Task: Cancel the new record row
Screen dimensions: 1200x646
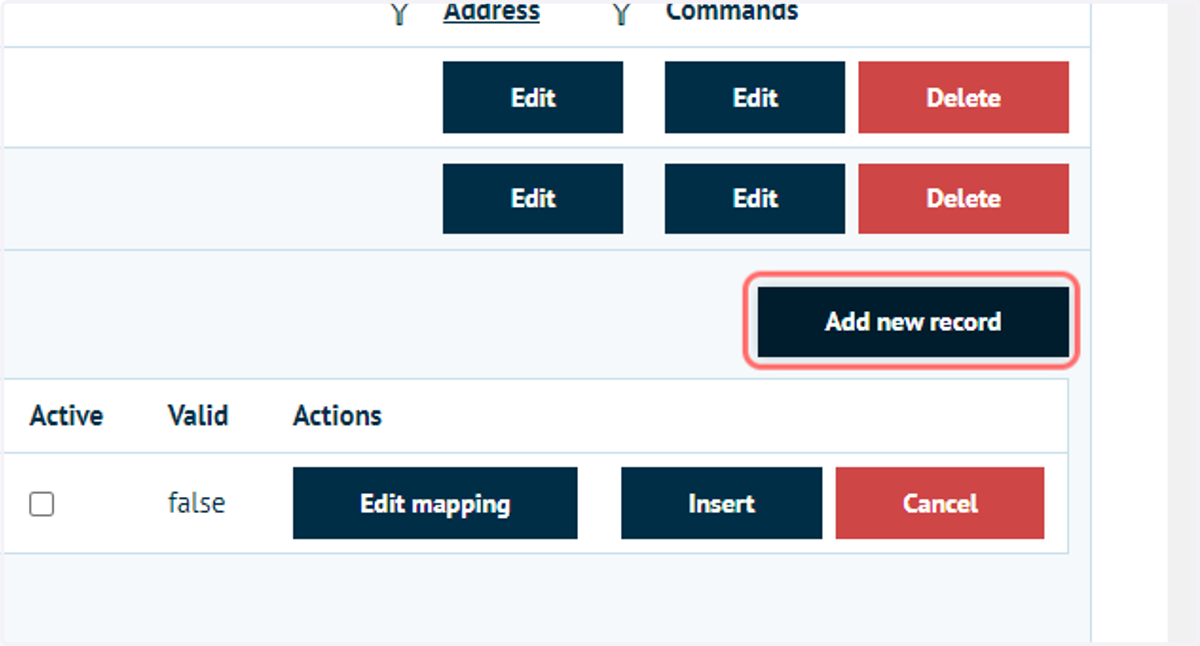Action: coord(940,503)
